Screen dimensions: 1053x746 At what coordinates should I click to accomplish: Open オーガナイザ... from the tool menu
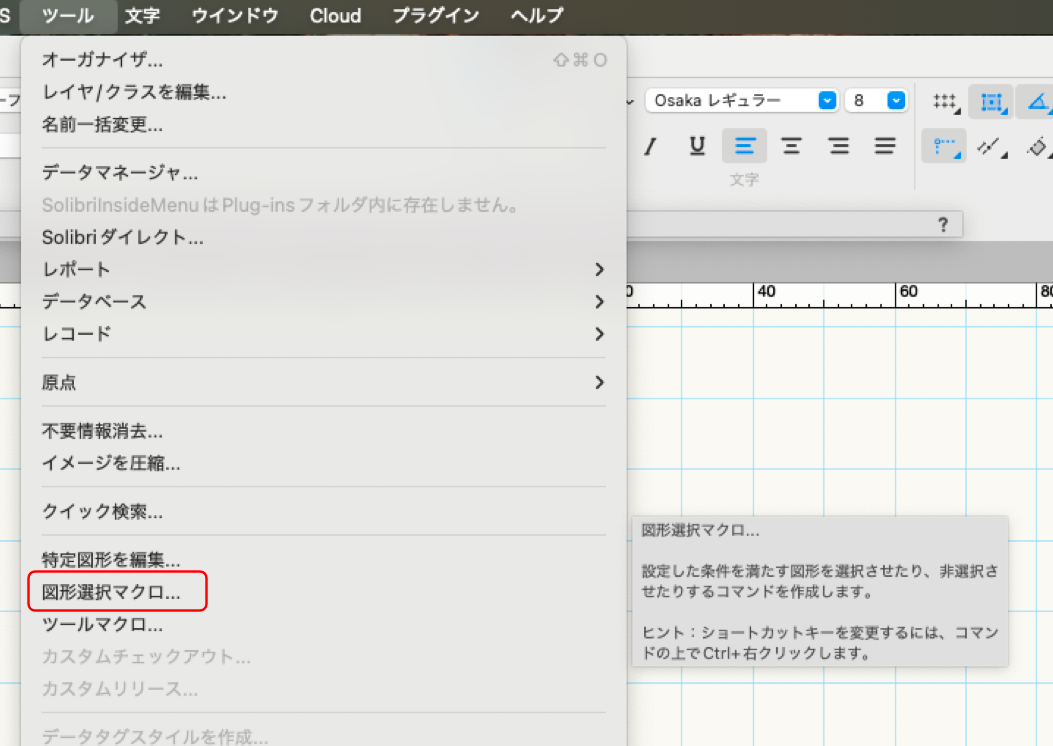(102, 60)
